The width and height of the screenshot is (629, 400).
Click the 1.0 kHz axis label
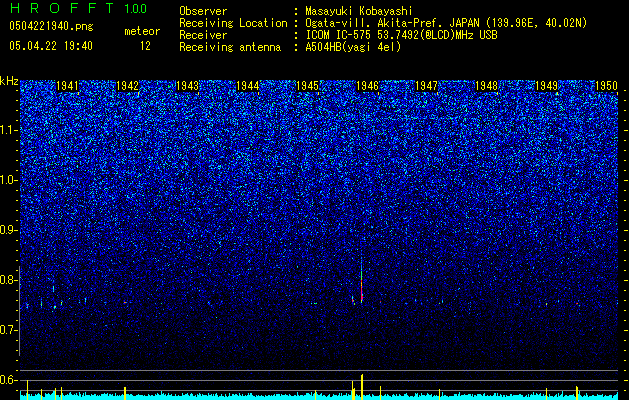point(9,180)
